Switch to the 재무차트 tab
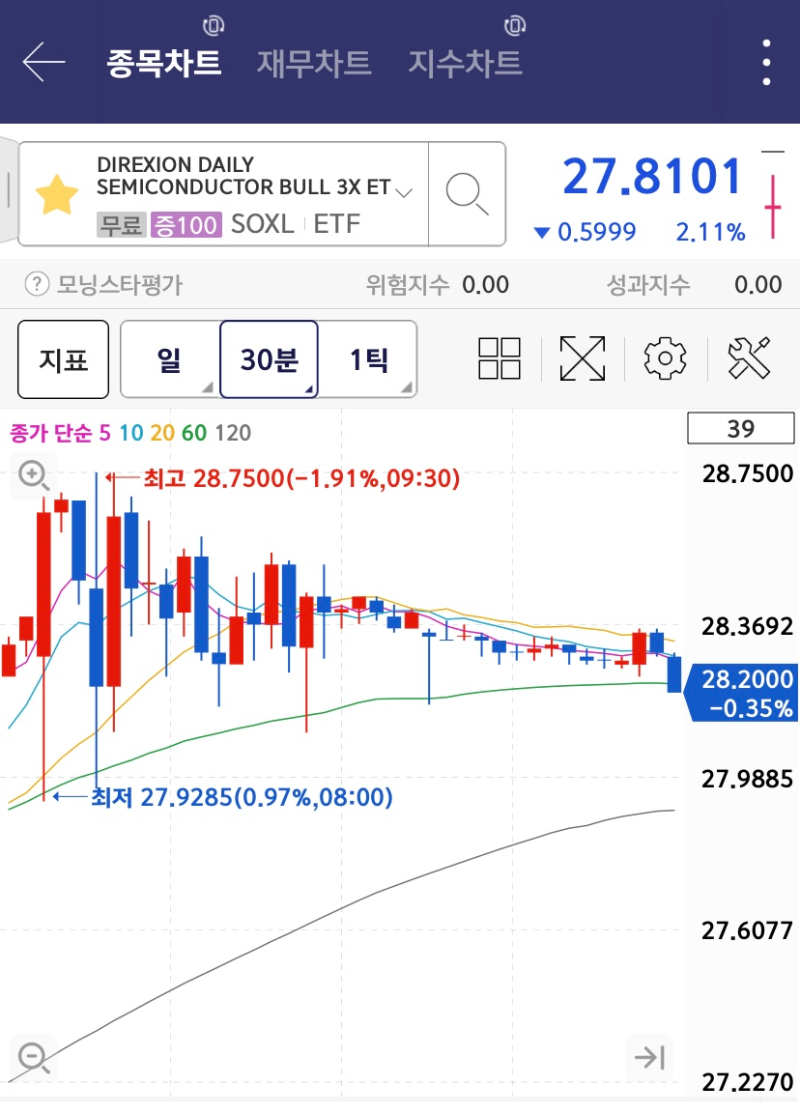The image size is (800, 1102). point(313,63)
